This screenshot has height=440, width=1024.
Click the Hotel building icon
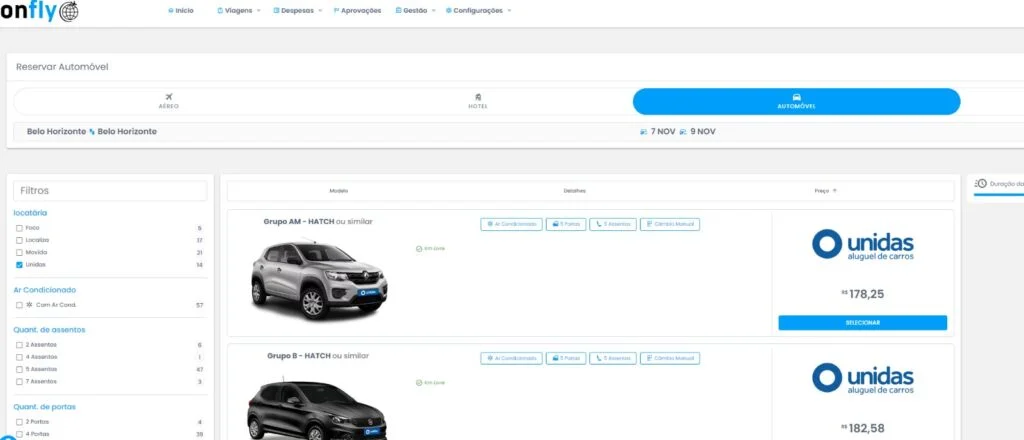(478, 97)
